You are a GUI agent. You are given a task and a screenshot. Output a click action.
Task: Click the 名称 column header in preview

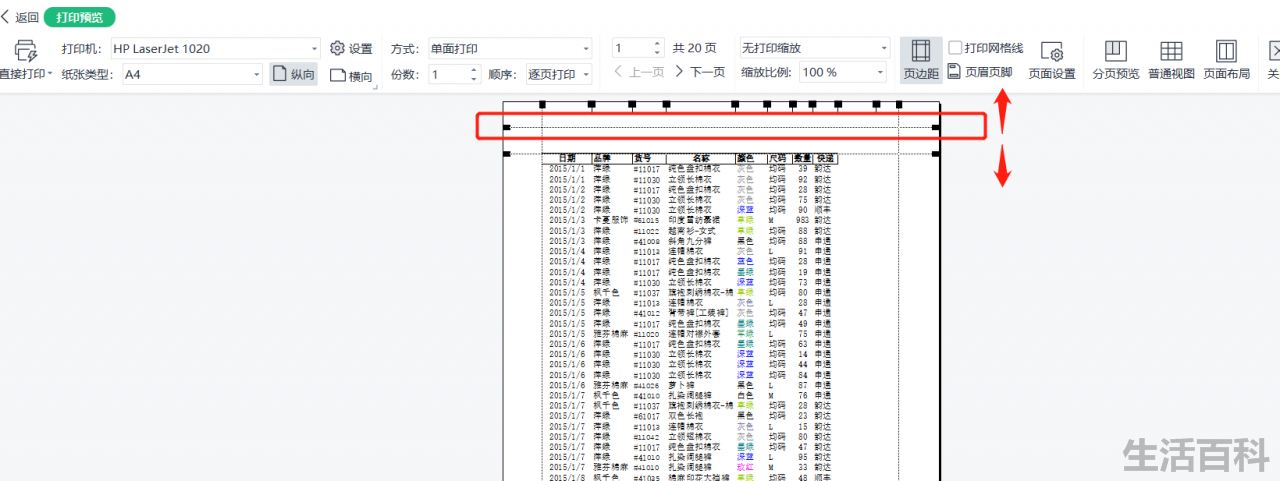[x=699, y=158]
